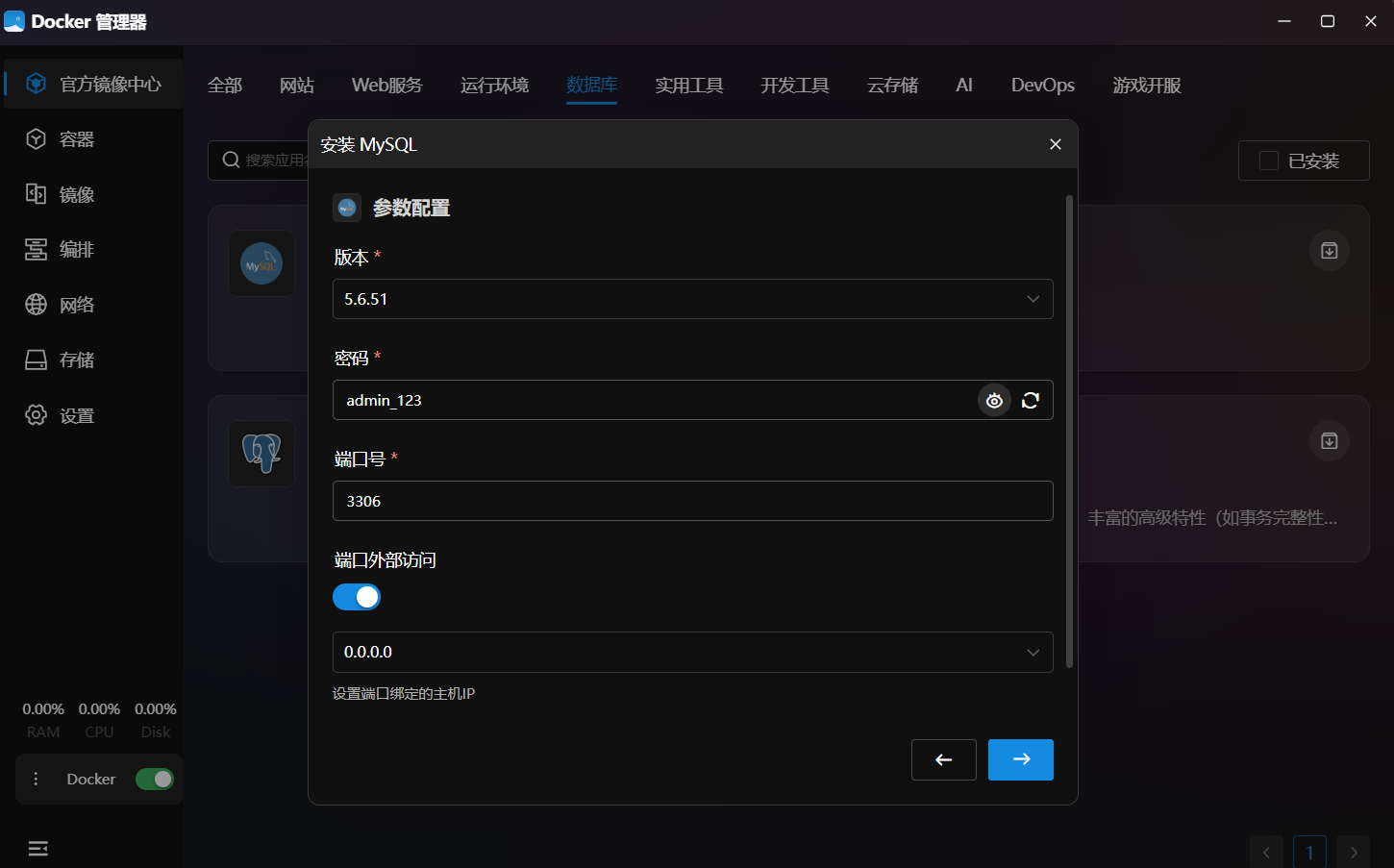The height and width of the screenshot is (868, 1394).
Task: Click the dialog's vertical scrollbar
Action: point(1069,431)
